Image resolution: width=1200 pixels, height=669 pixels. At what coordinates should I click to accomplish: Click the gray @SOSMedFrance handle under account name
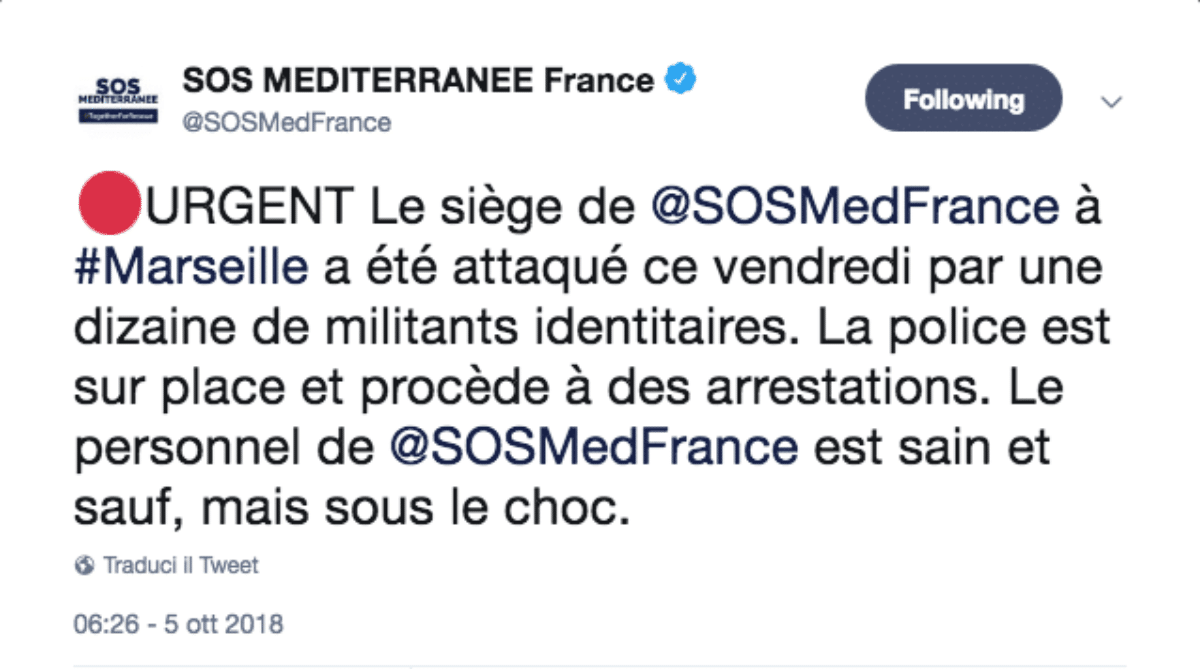tap(285, 123)
